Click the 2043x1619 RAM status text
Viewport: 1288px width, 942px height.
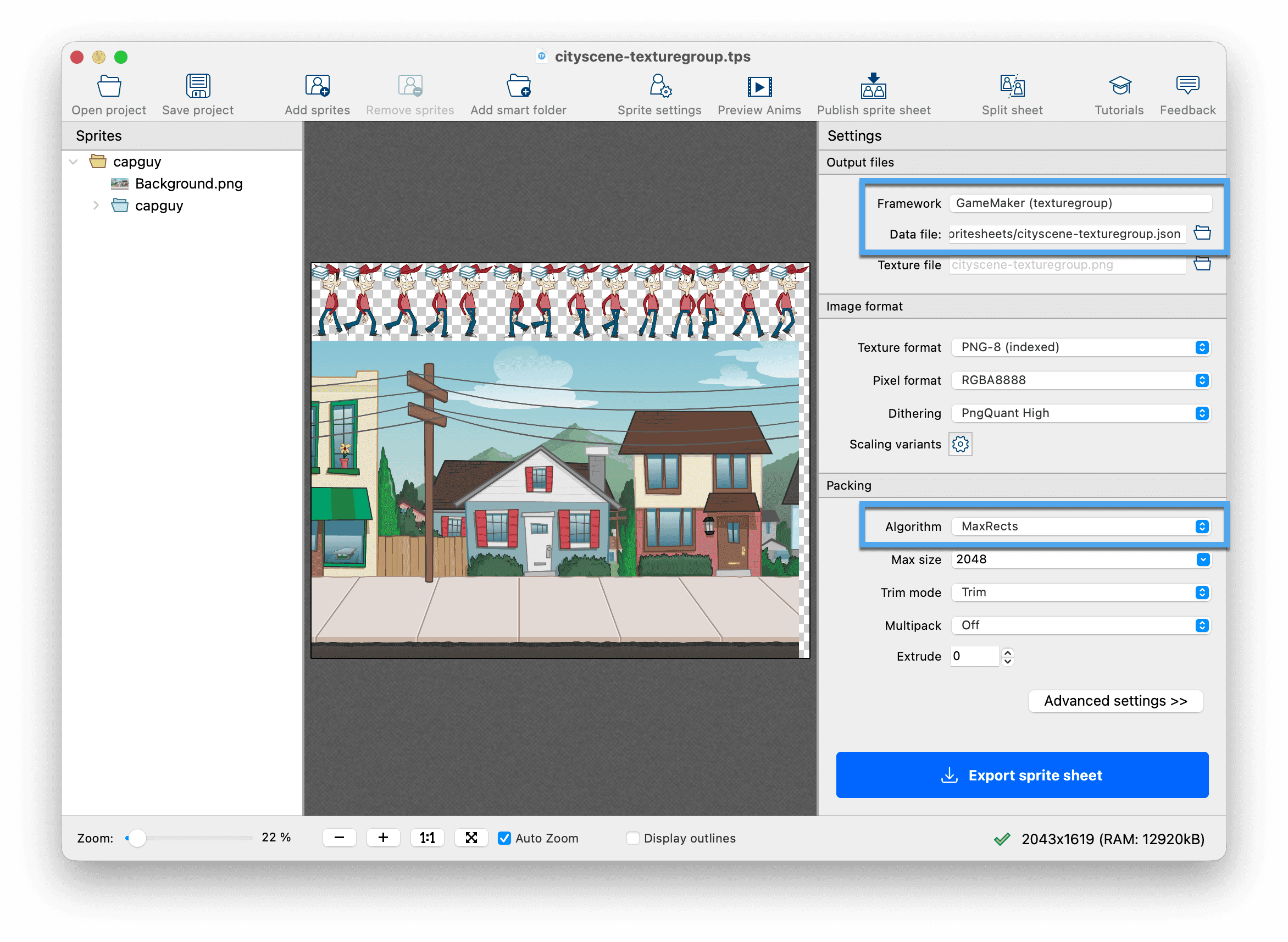point(1112,839)
